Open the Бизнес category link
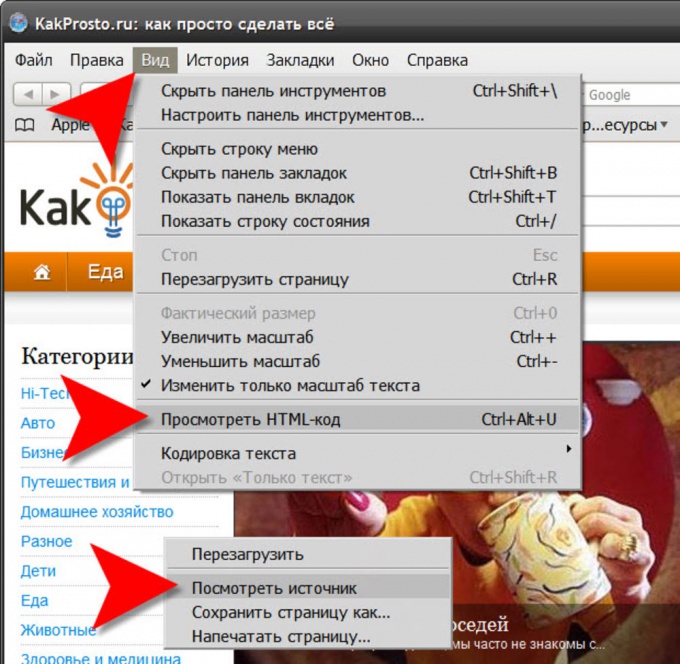Screen dimensions: 680x664 pyautogui.click(x=44, y=452)
